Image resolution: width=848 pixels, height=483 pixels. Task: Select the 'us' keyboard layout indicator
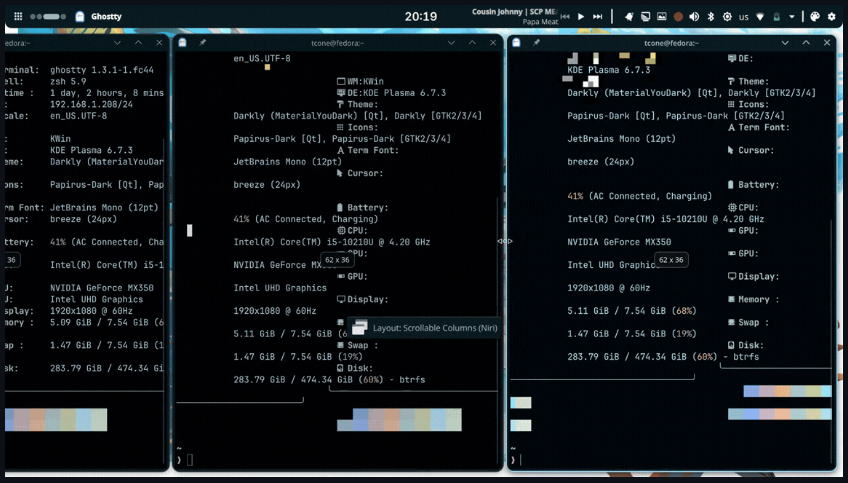point(744,17)
